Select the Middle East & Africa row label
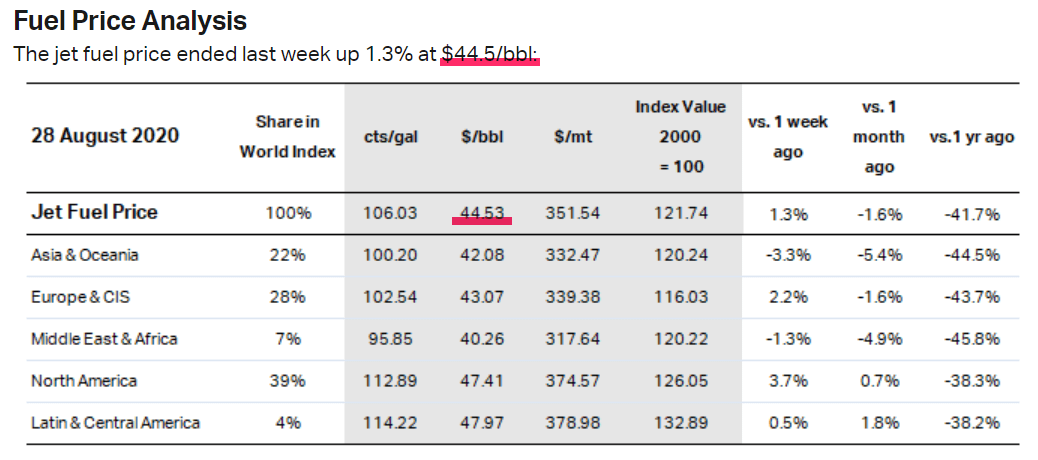The height and width of the screenshot is (460, 1038). click(x=104, y=339)
